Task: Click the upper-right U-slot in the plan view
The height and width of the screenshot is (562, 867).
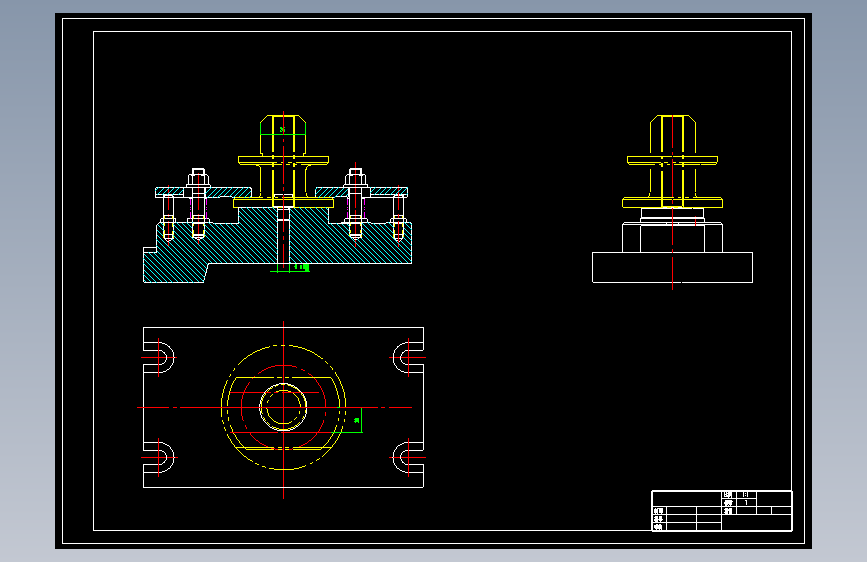Action: [x=408, y=357]
